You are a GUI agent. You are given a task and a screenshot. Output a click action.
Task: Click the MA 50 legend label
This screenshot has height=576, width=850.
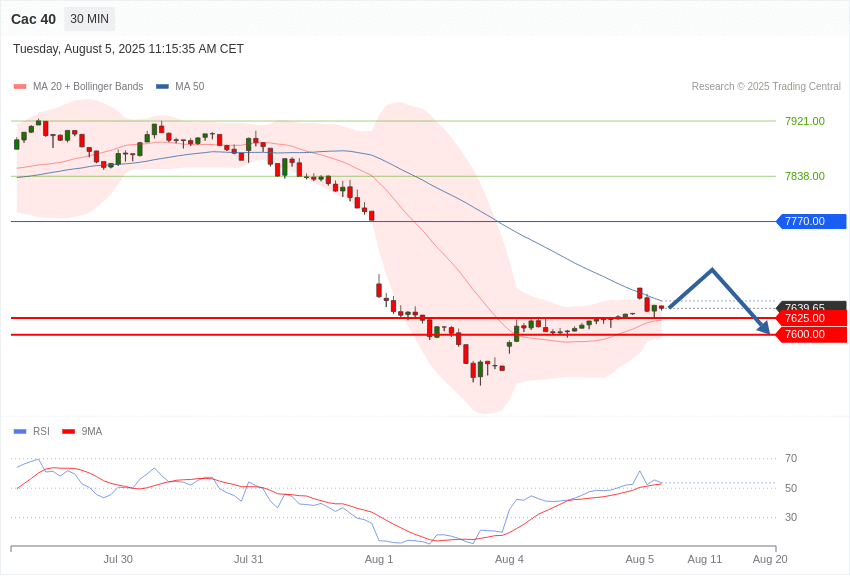pyautogui.click(x=190, y=87)
